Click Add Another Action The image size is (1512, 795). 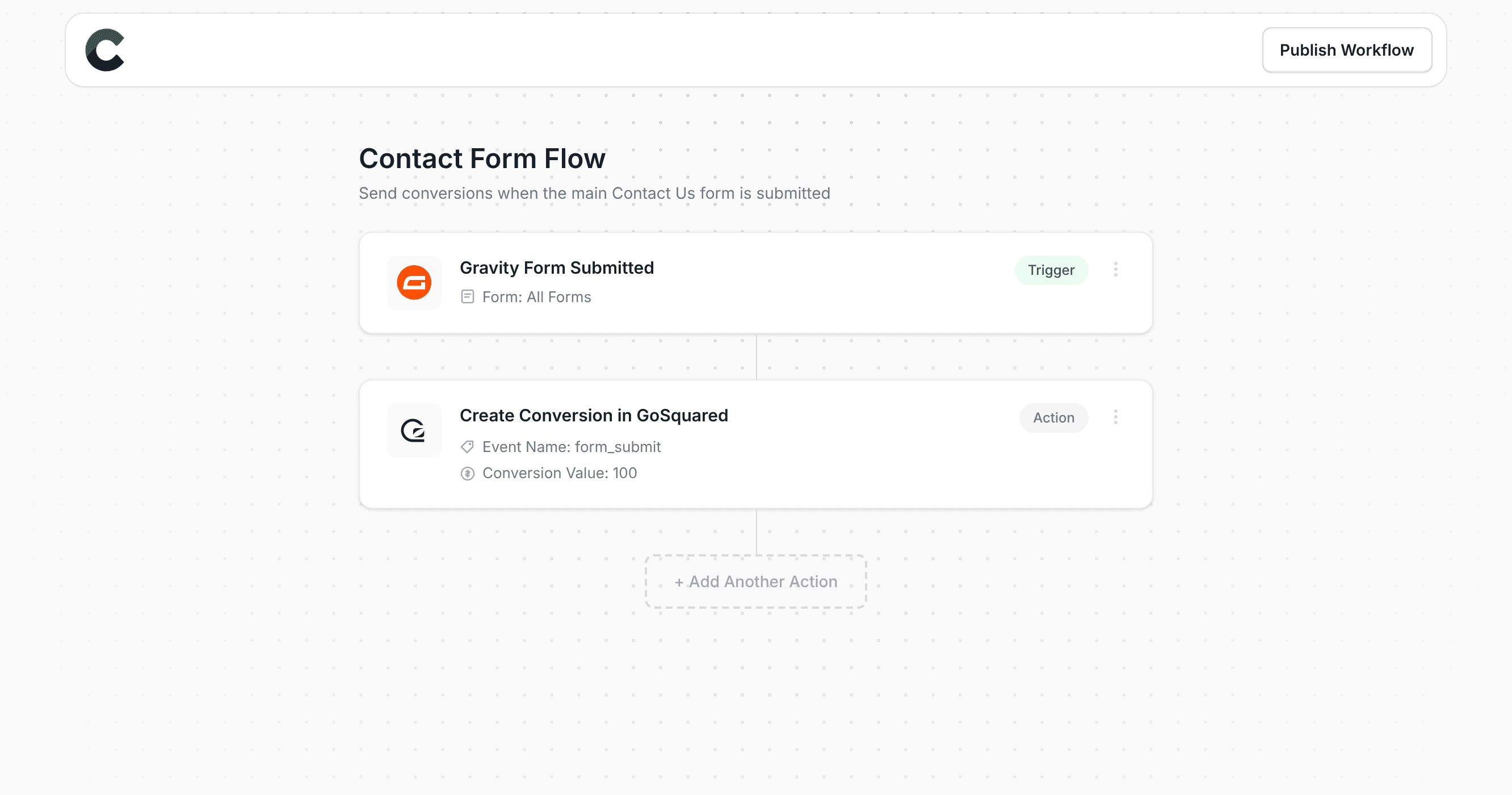[755, 581]
